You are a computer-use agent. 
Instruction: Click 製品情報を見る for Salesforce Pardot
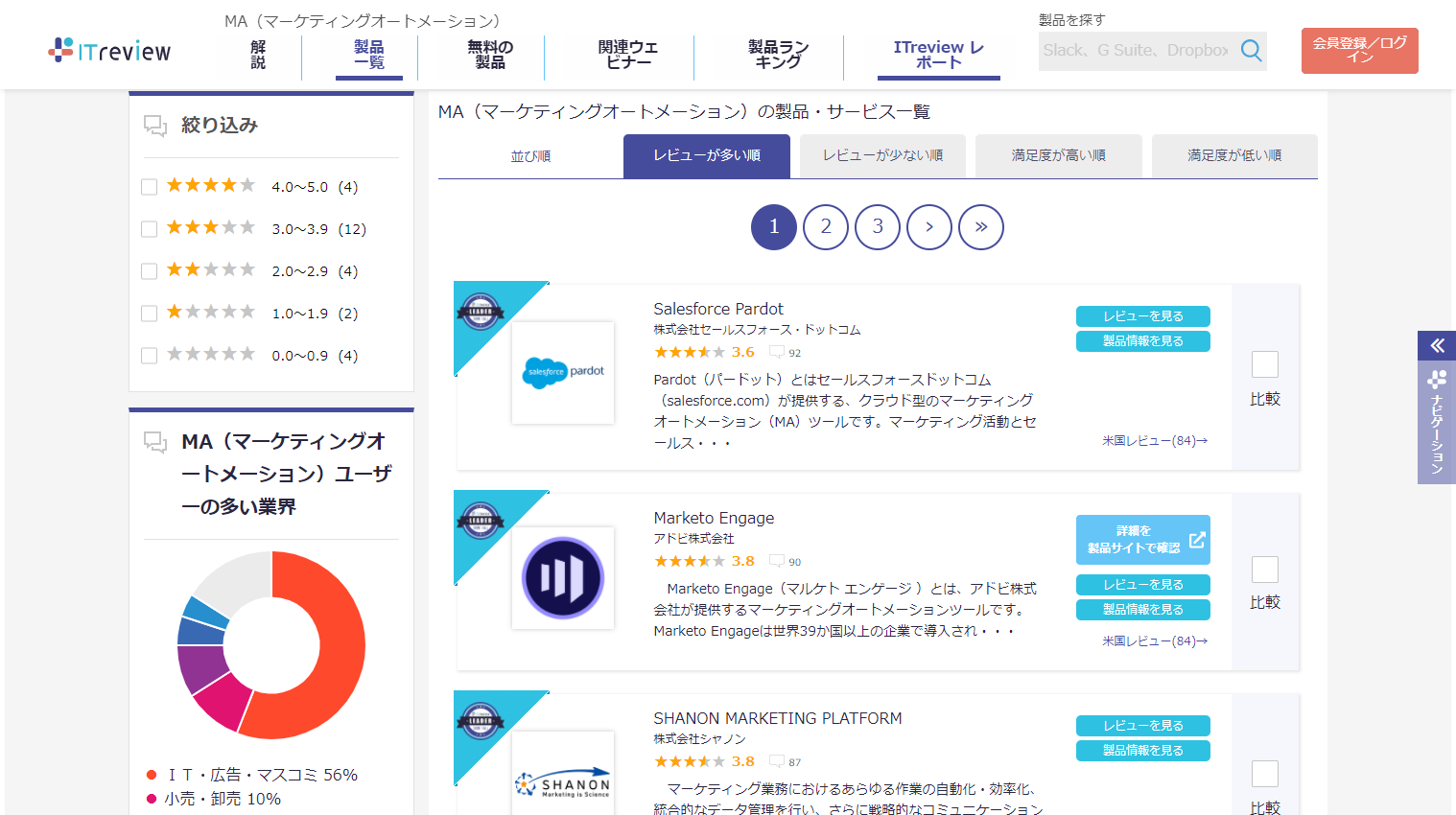click(1143, 341)
